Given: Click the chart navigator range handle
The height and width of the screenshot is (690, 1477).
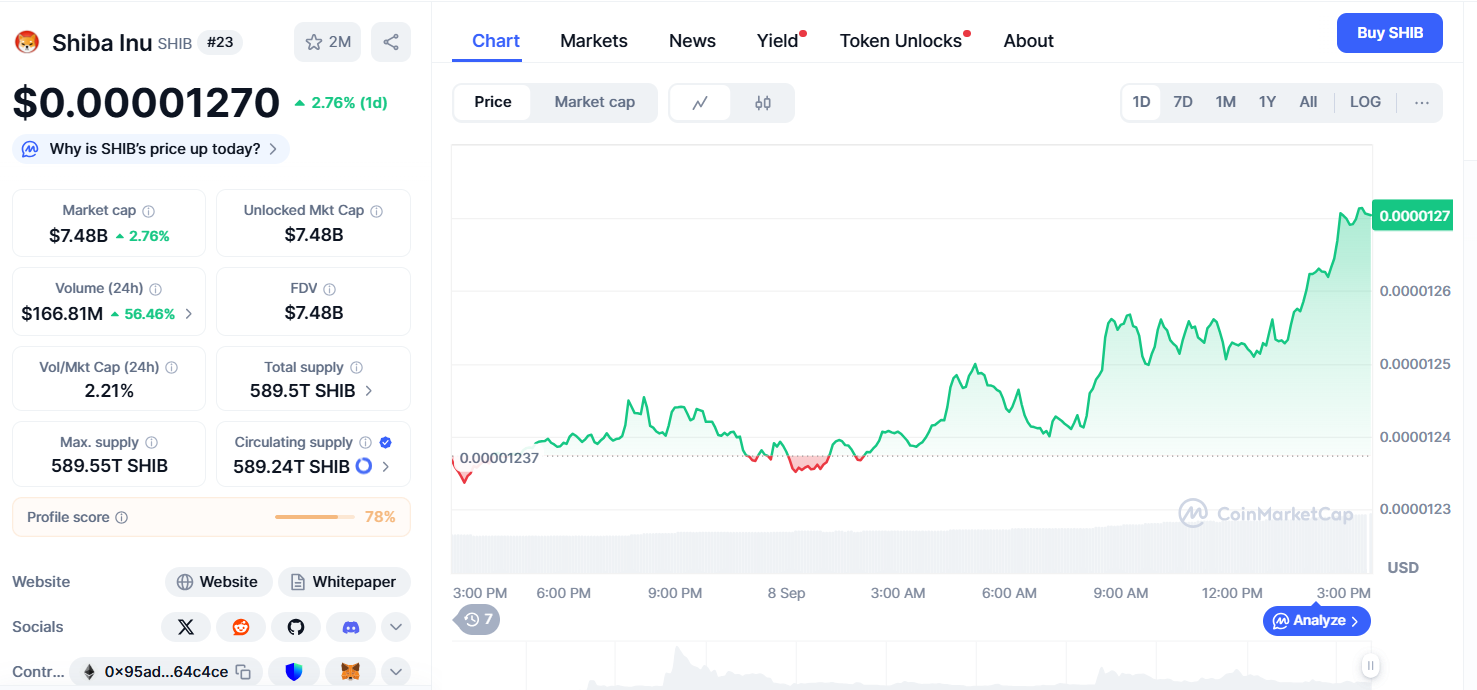Looking at the screenshot, I should [1371, 665].
